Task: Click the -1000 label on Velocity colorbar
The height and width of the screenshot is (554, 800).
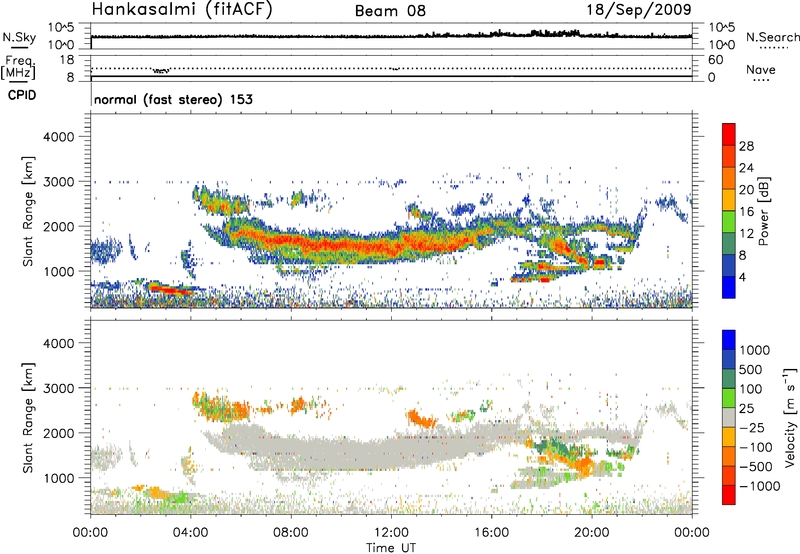Action: pos(760,486)
